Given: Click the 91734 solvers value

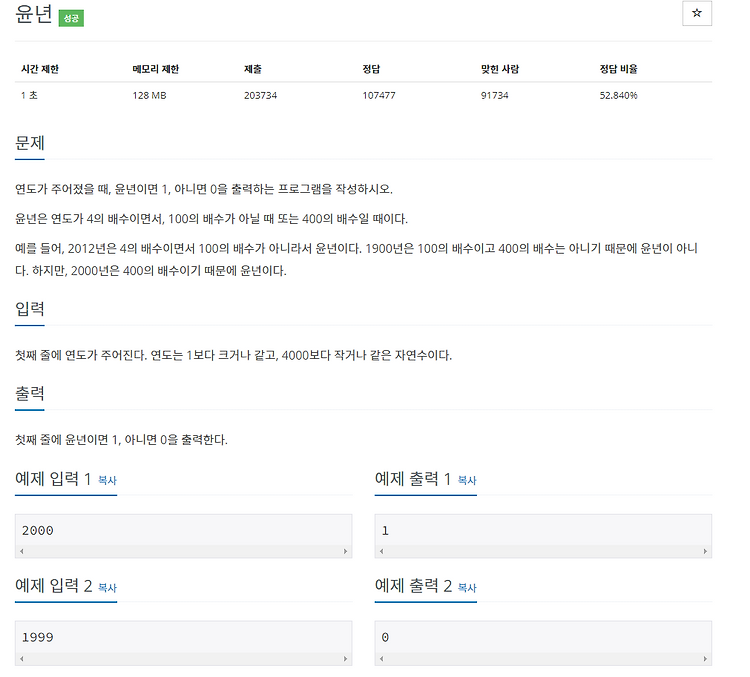Looking at the screenshot, I should pyautogui.click(x=495, y=95).
